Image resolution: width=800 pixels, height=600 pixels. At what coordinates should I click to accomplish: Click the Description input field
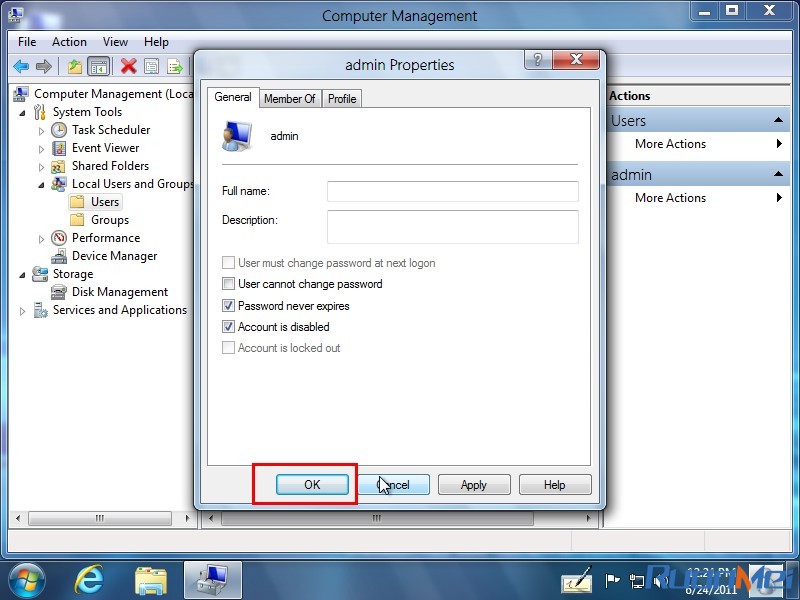[453, 227]
